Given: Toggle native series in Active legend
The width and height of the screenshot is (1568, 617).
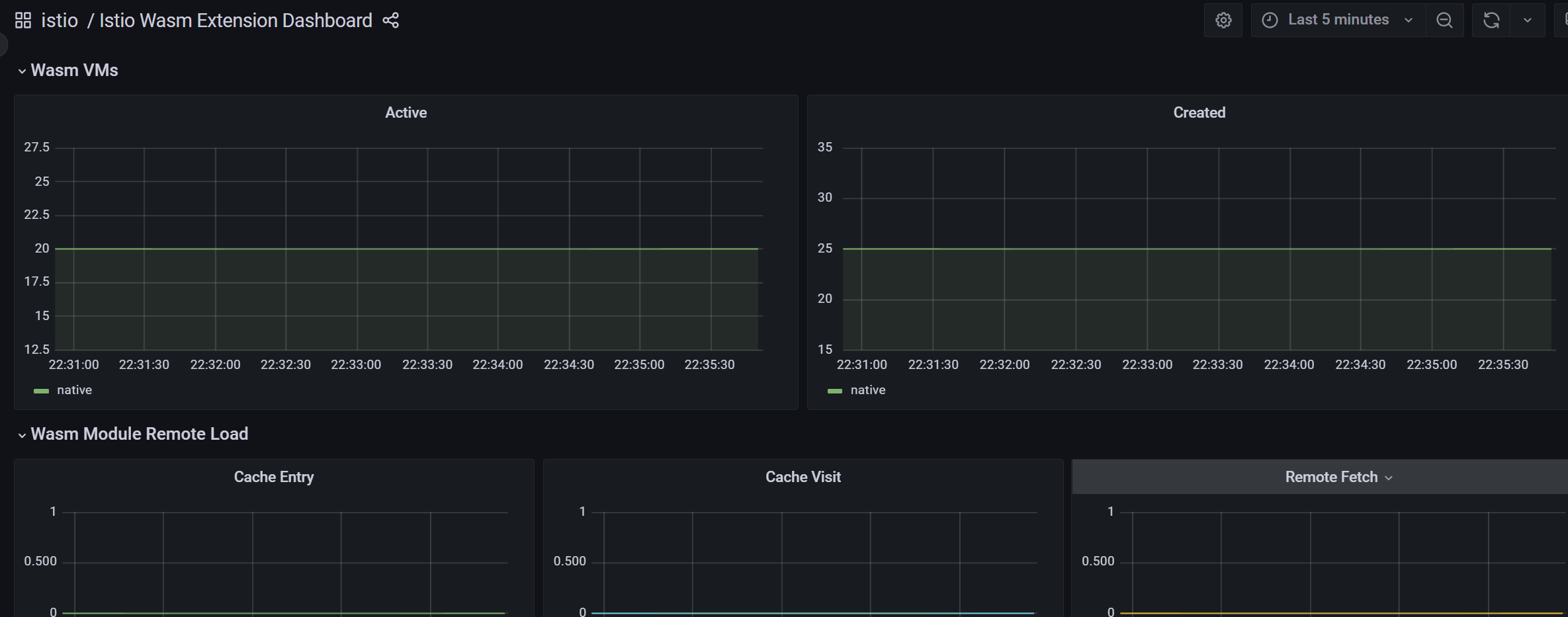Looking at the screenshot, I should point(74,390).
